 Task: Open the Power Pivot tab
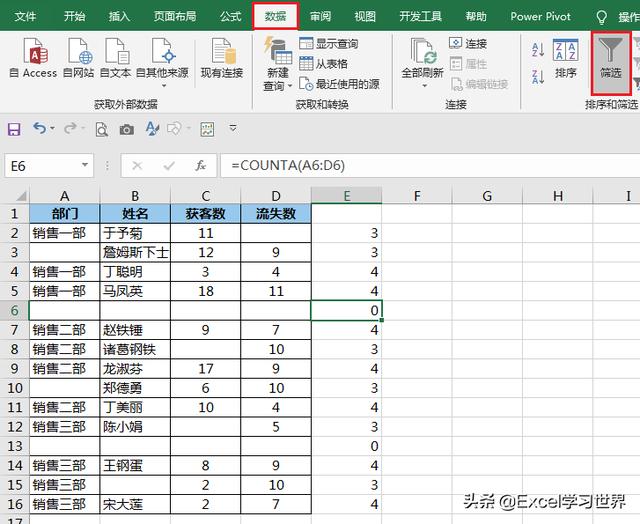click(540, 16)
